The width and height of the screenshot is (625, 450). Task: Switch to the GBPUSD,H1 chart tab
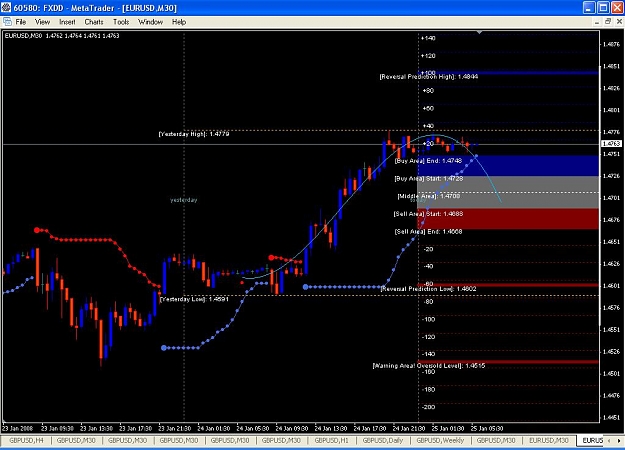[331, 440]
